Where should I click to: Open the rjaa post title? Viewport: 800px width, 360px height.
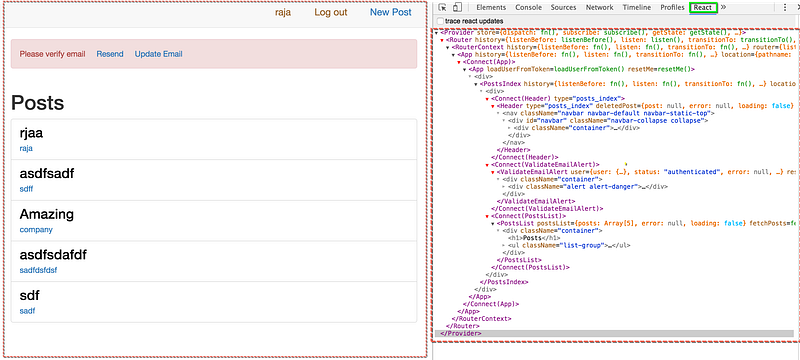[x=31, y=134]
